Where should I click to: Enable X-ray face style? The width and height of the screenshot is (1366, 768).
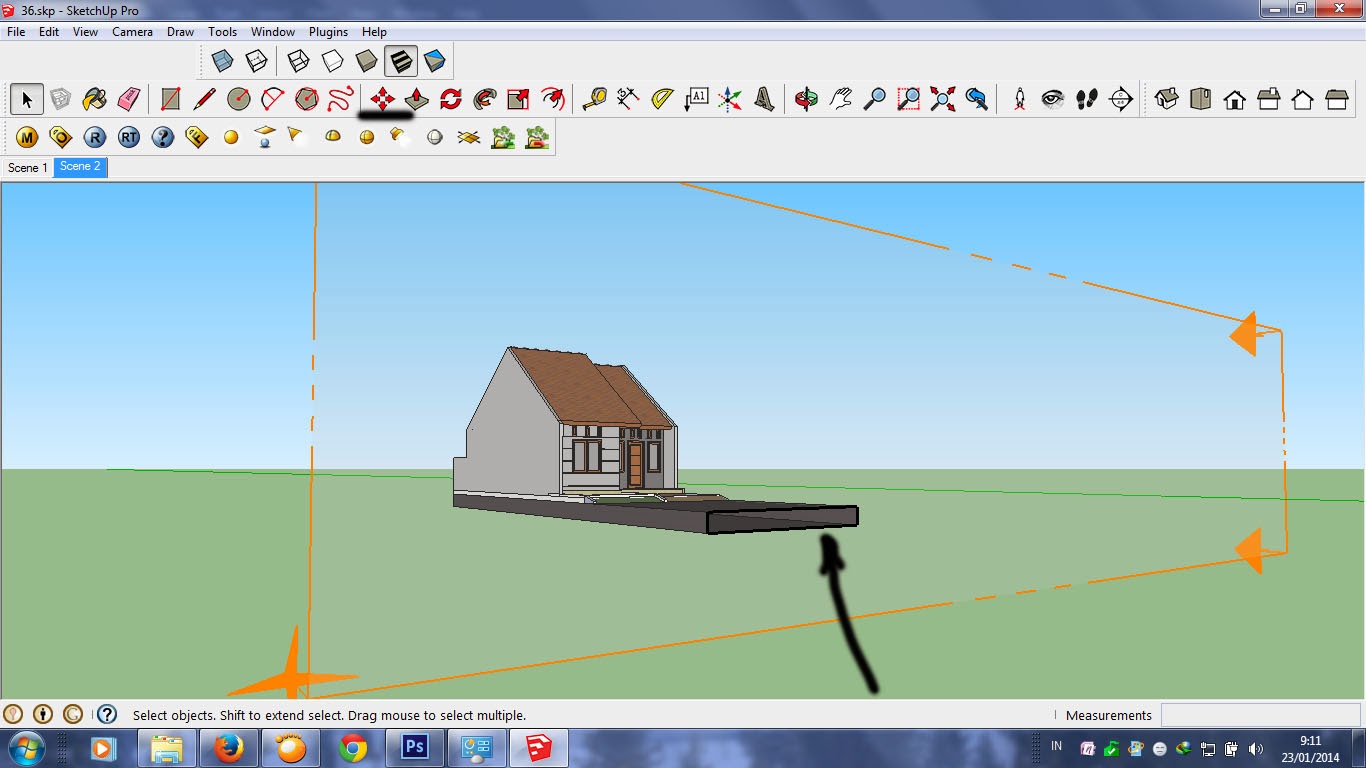(x=223, y=60)
